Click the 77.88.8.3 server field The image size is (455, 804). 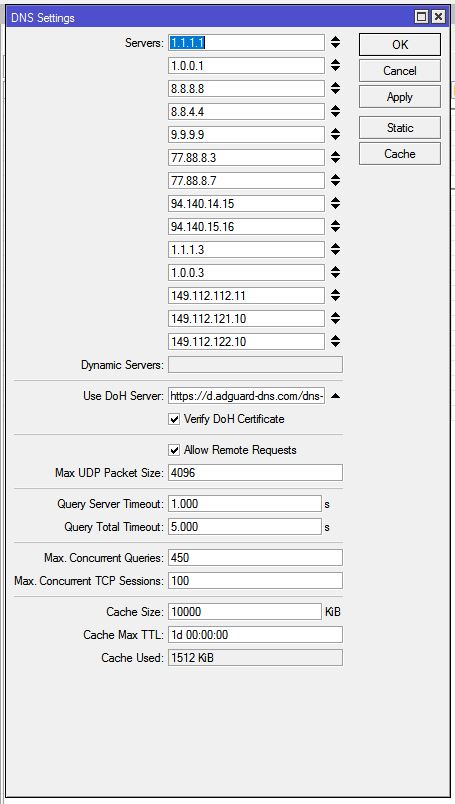(246, 157)
